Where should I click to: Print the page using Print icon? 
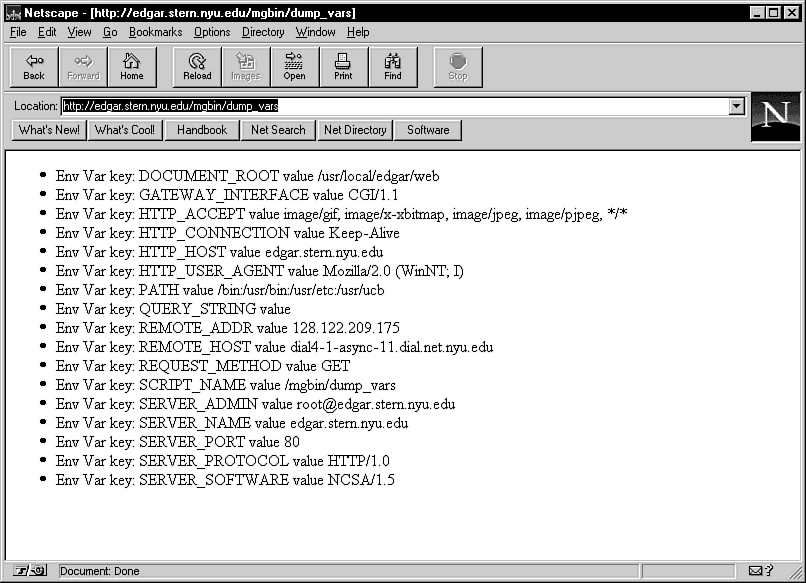[343, 66]
